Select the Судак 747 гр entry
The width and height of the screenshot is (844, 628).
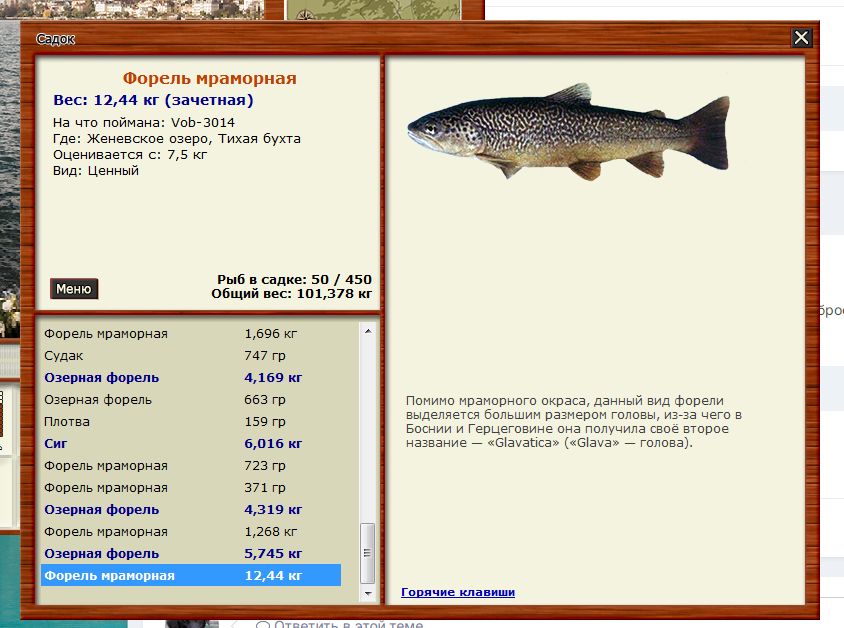pos(190,356)
